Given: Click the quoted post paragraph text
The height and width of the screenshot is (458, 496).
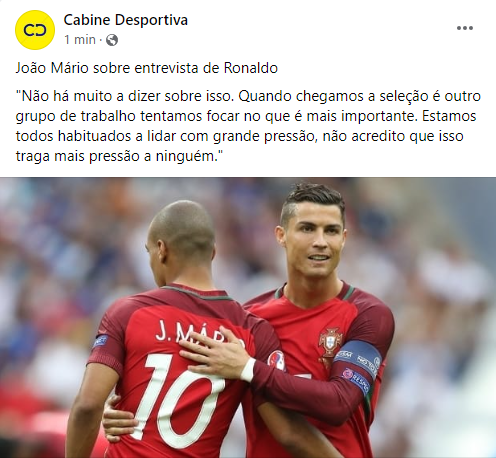Looking at the screenshot, I should [x=248, y=126].
